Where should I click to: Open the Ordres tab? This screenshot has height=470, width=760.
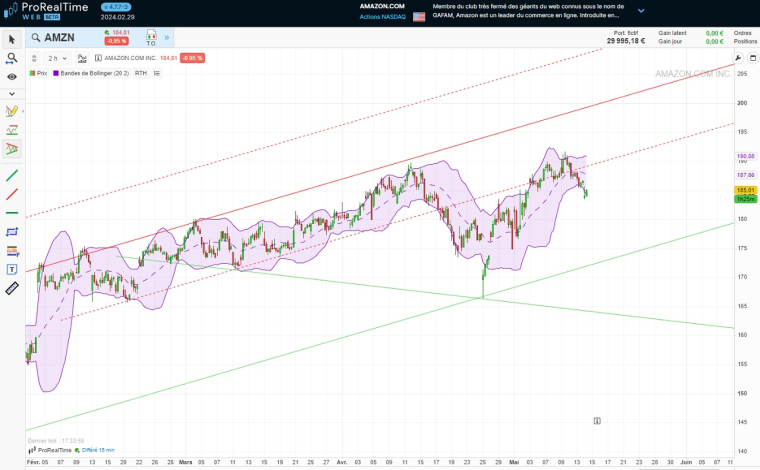click(x=743, y=33)
